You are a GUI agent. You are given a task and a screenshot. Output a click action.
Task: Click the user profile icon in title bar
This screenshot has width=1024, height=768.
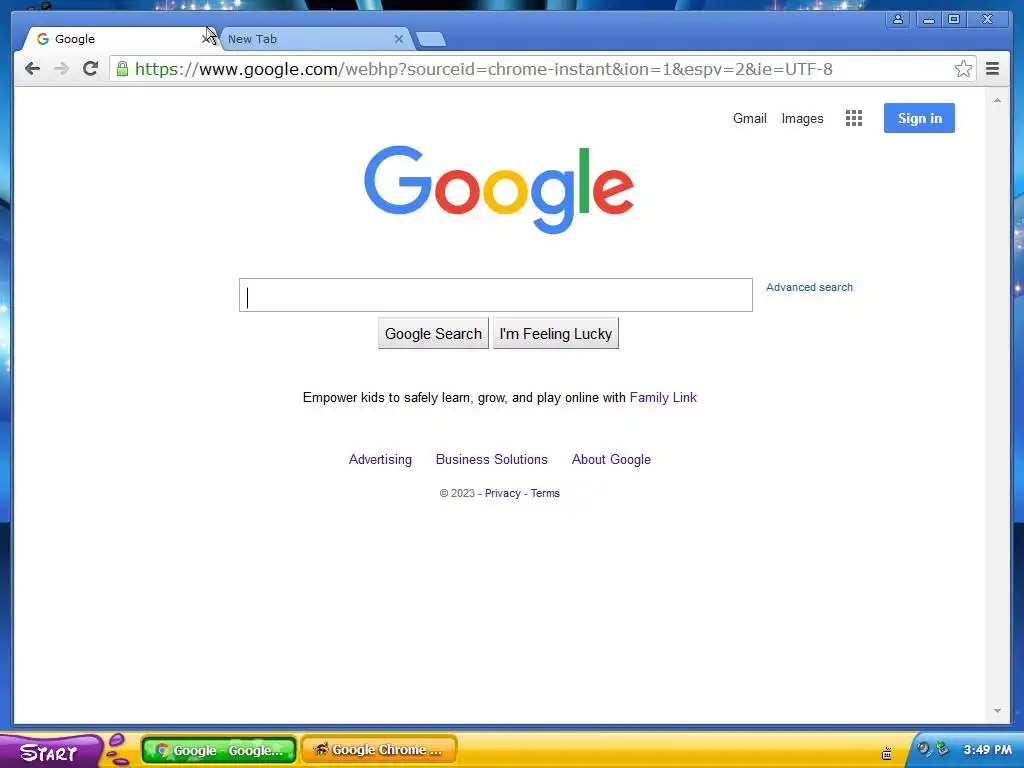click(x=898, y=19)
